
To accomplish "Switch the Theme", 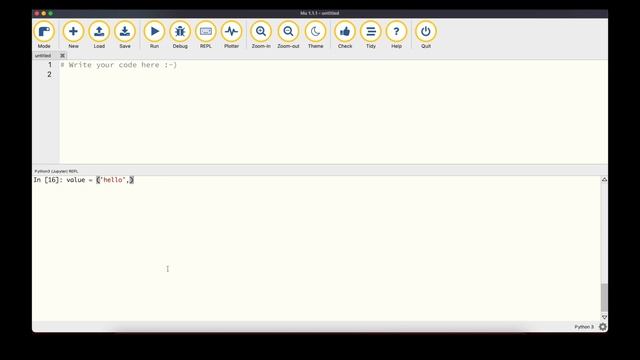I will [316, 35].
